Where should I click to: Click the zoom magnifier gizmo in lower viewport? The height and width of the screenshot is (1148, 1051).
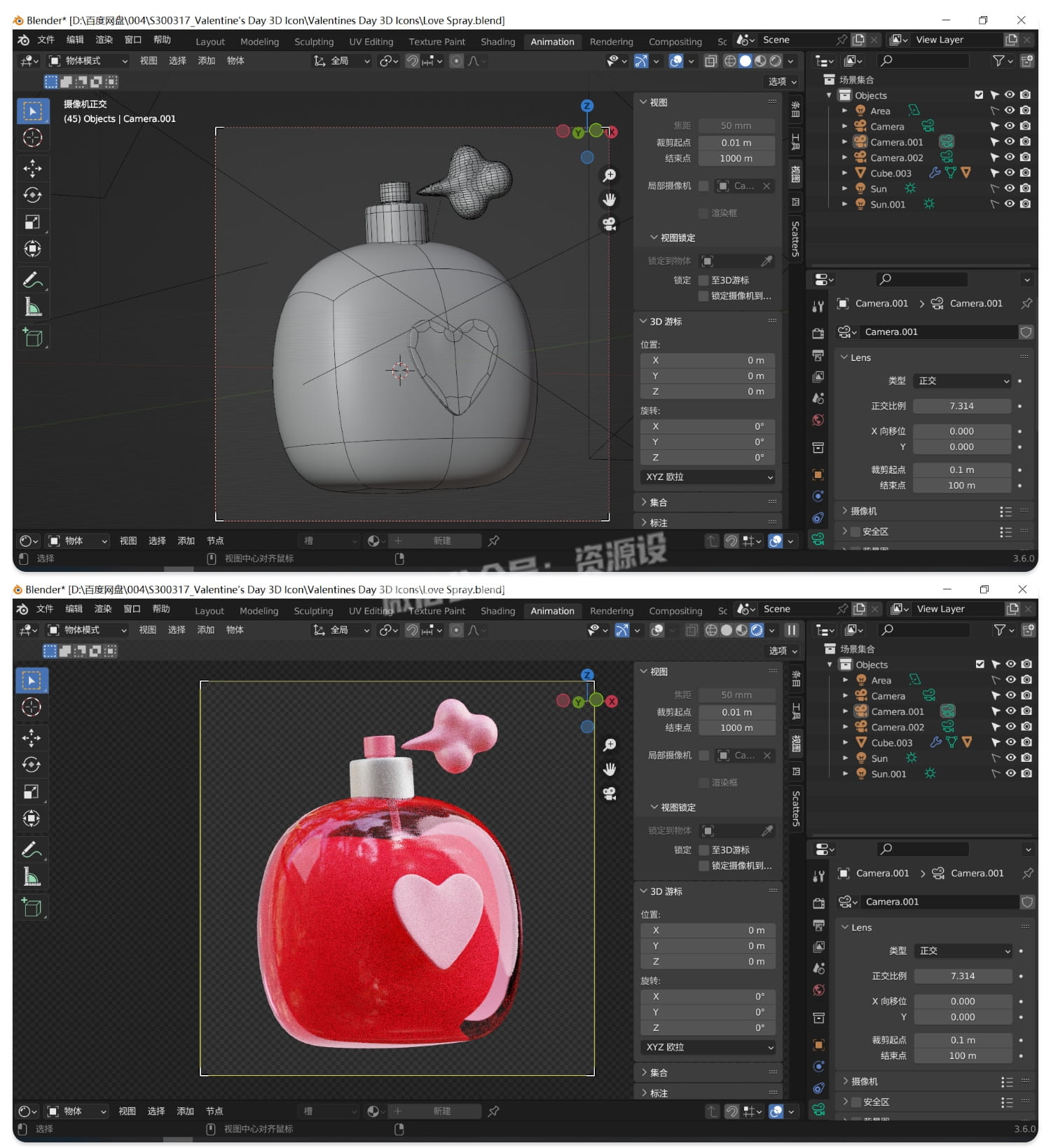(610, 744)
